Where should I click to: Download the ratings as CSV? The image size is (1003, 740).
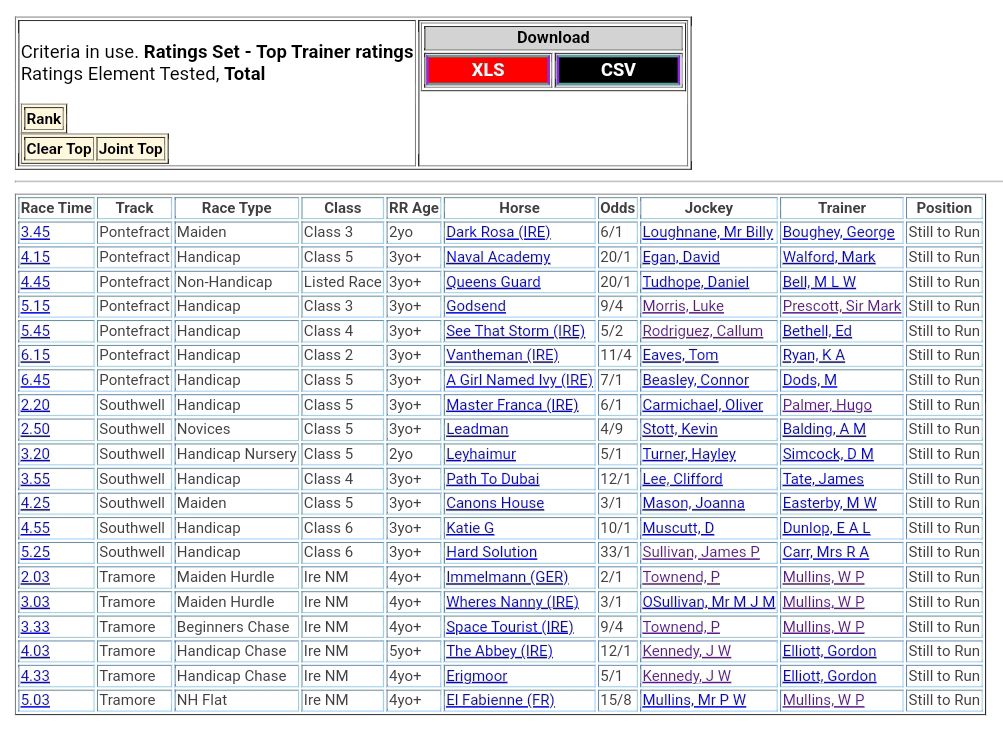617,70
